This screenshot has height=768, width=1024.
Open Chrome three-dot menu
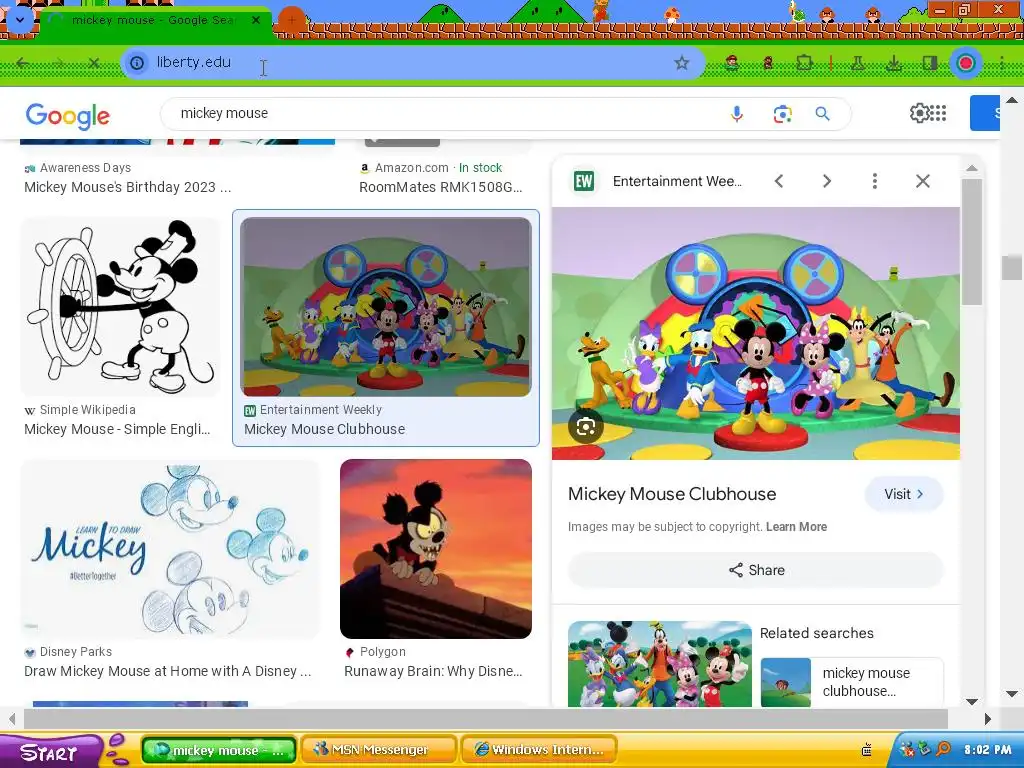[1001, 63]
